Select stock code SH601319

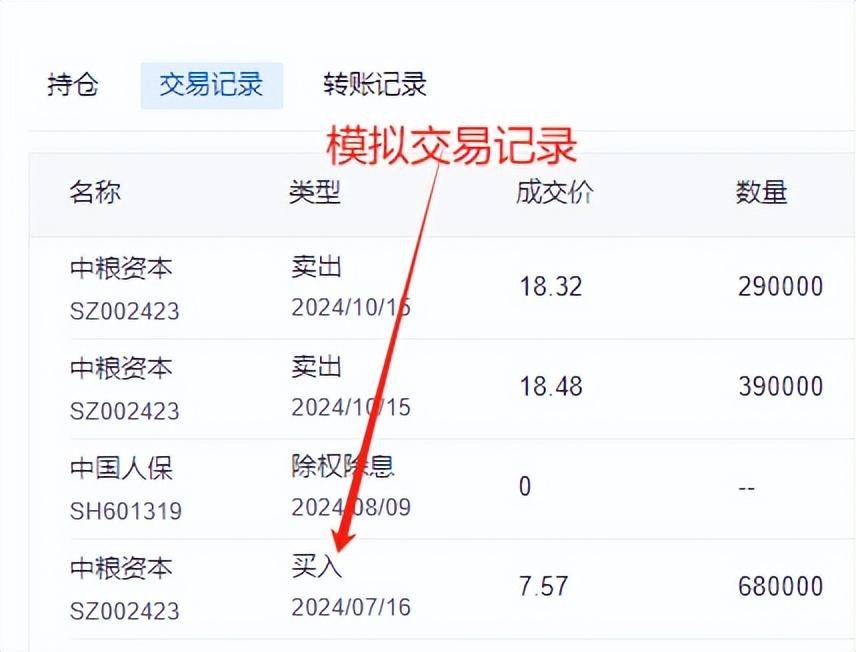(x=126, y=512)
